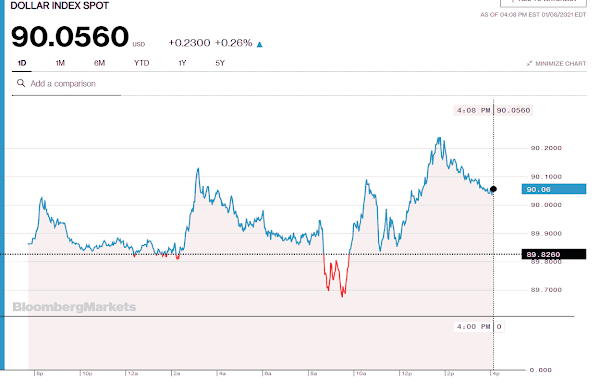This screenshot has height=381, width=600.
Task: Click the blue 90.06 price label
Action: click(x=554, y=189)
